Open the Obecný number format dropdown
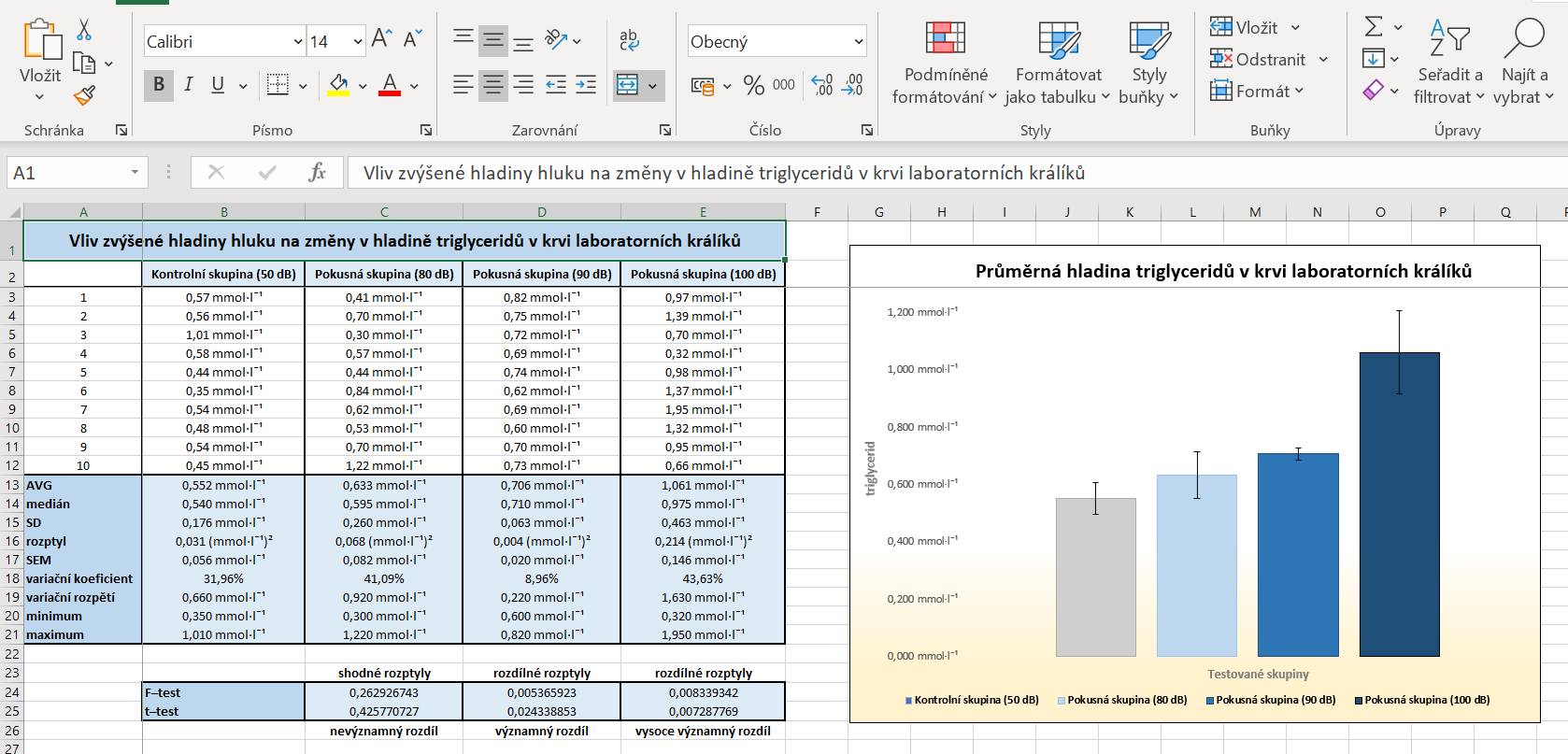 coord(858,41)
